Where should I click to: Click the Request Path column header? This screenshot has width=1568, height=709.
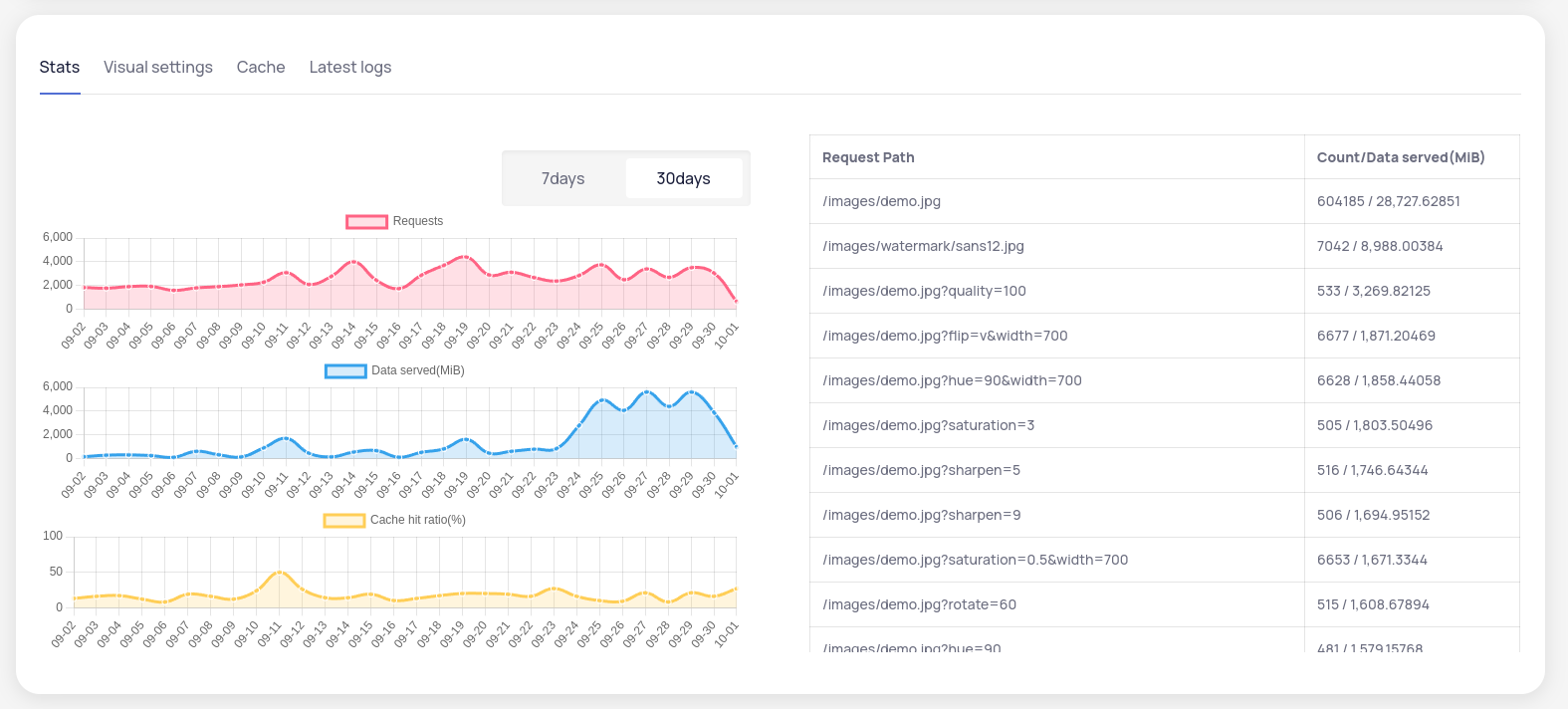(868, 157)
